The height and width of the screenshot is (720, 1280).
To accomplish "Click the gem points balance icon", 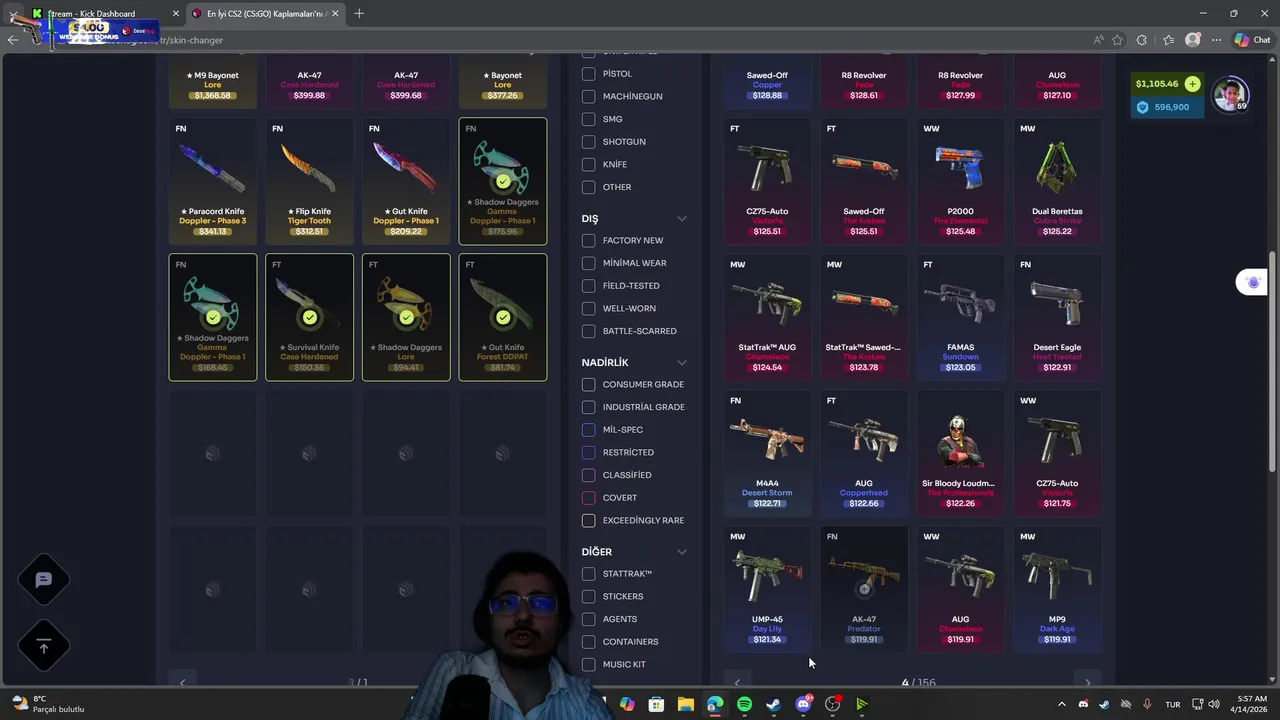I will pyautogui.click(x=1143, y=107).
